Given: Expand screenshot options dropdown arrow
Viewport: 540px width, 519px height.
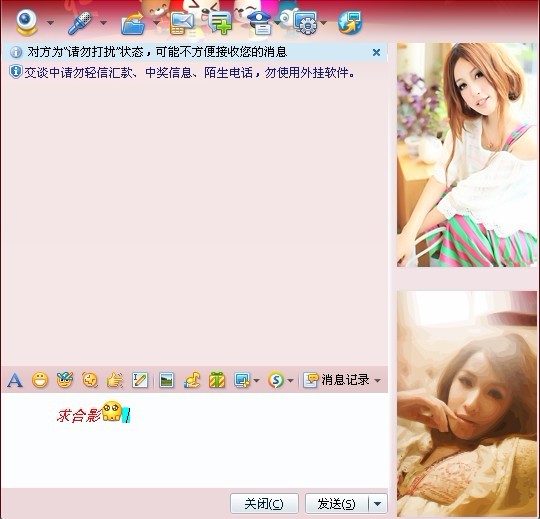Looking at the screenshot, I should 256,381.
